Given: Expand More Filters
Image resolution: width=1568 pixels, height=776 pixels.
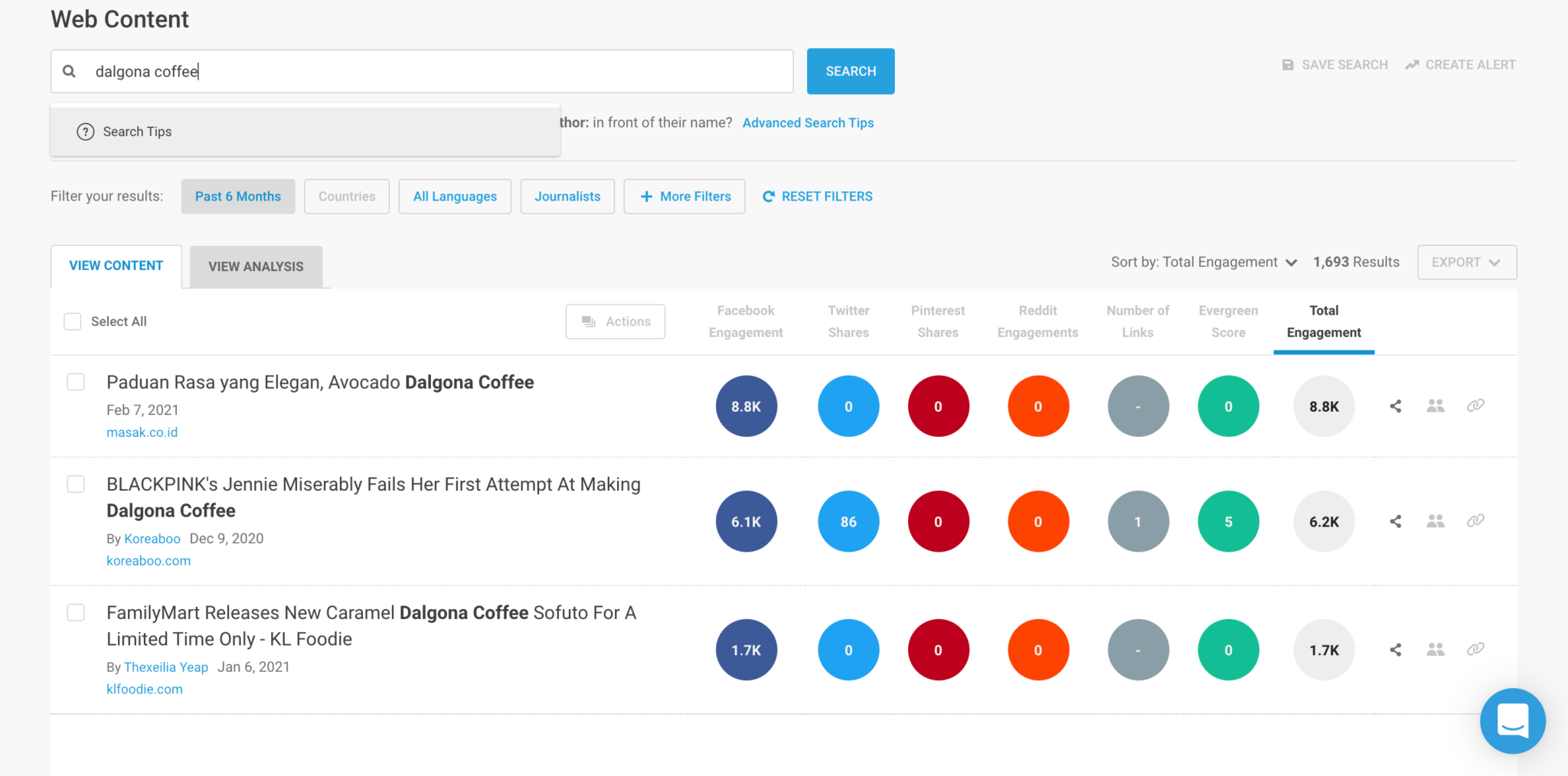Looking at the screenshot, I should point(684,197).
